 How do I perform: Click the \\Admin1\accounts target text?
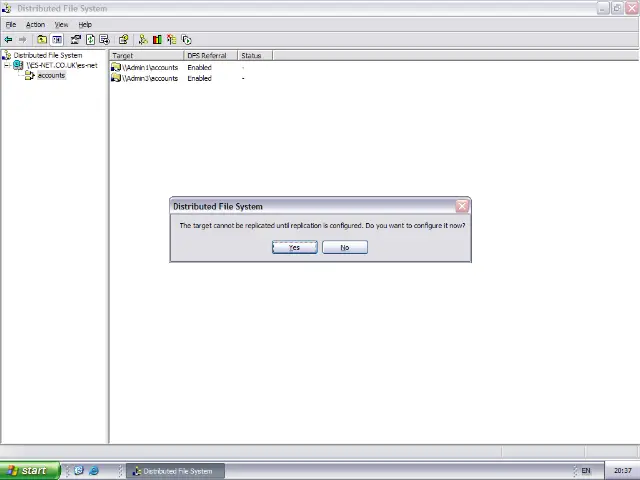(150, 67)
